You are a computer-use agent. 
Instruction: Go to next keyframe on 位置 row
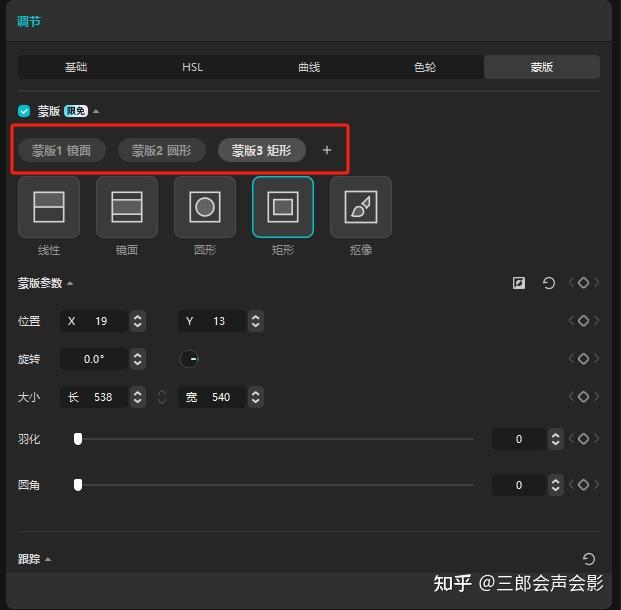pos(596,320)
